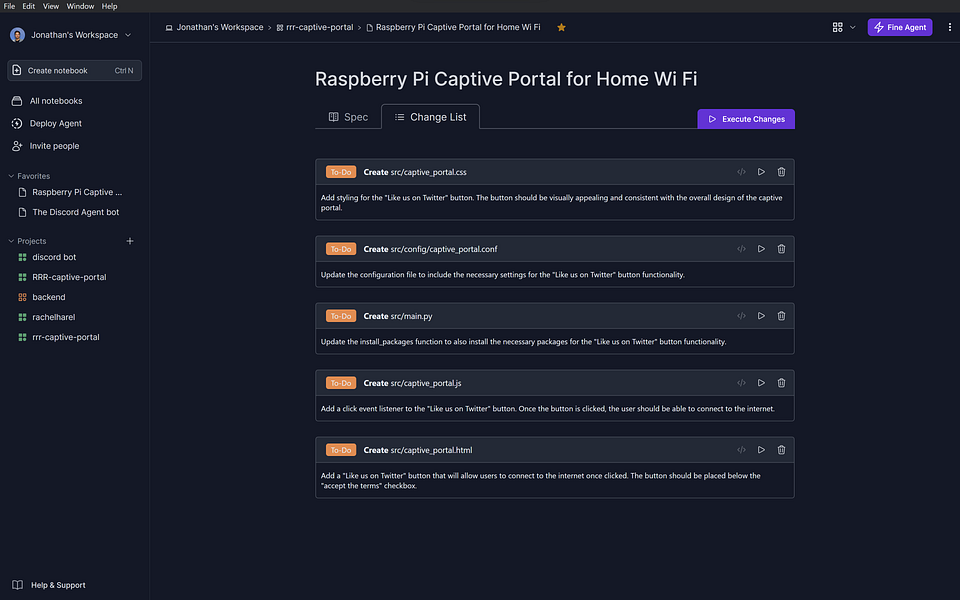960x600 pixels.
Task: View code diff for the src/main.py change
Action: [741, 315]
